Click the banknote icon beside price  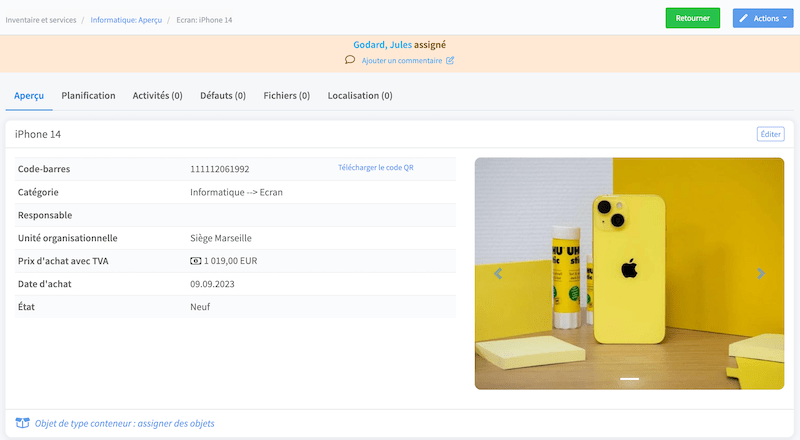(195, 261)
